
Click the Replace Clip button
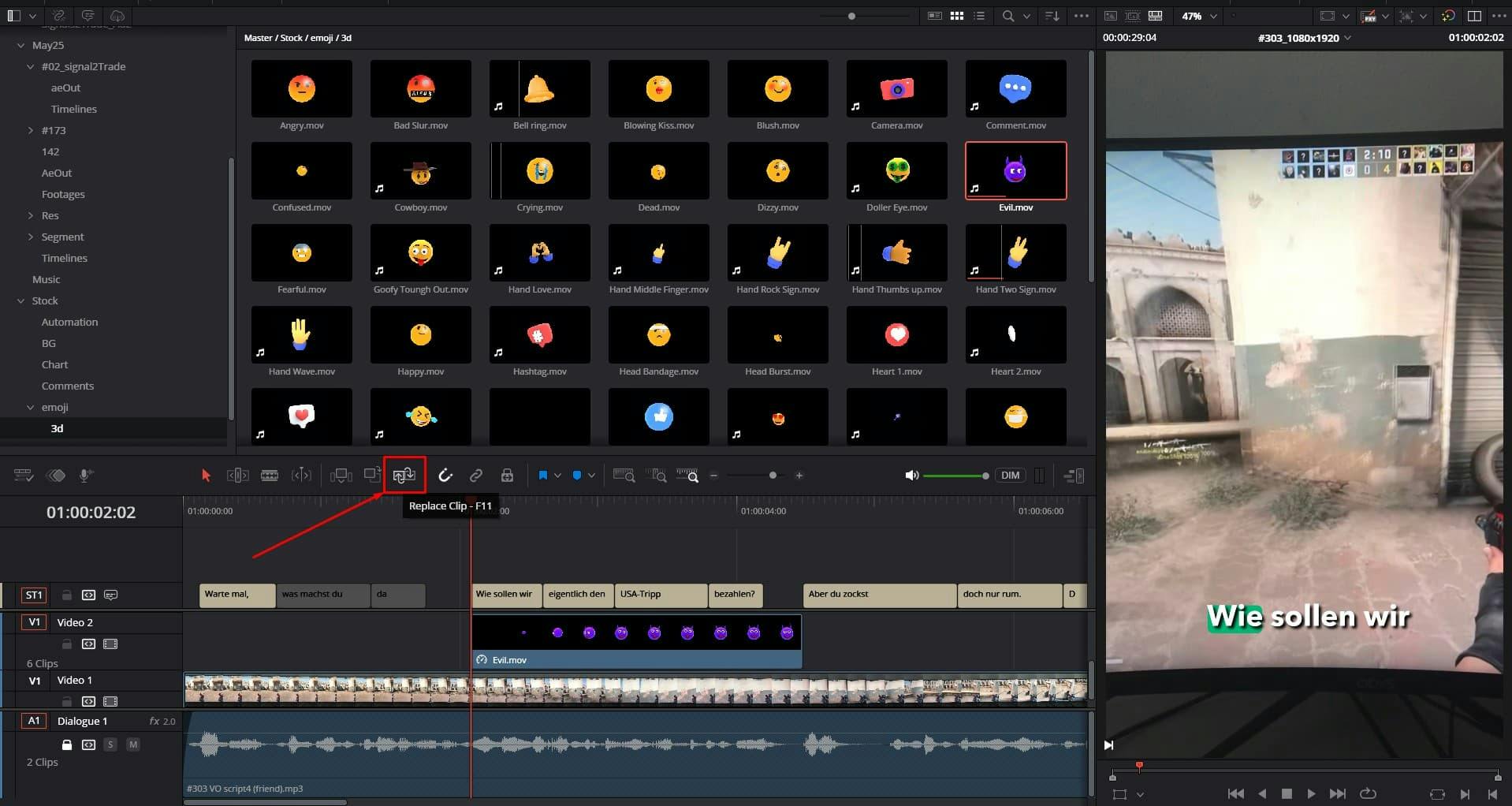(x=404, y=476)
